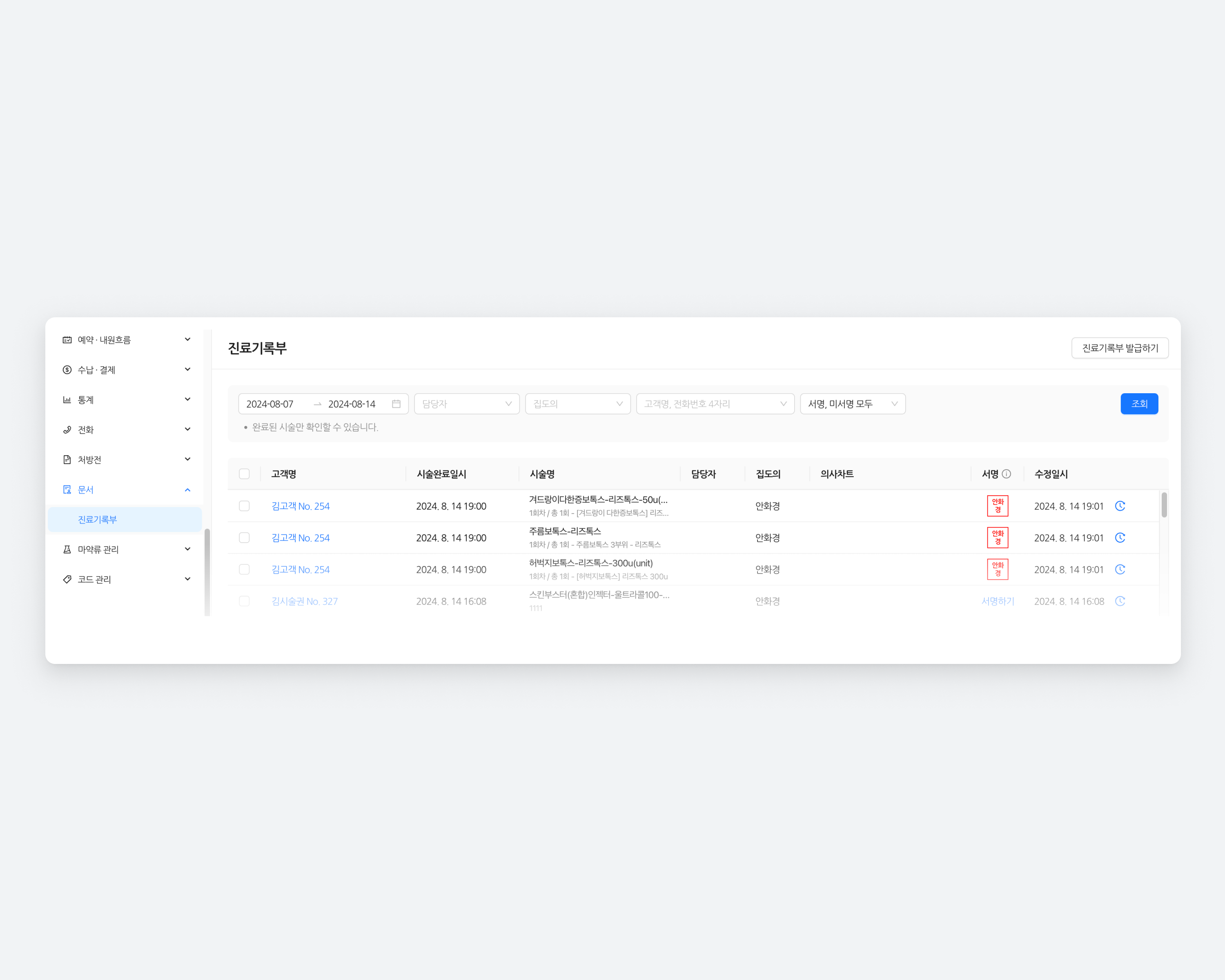Viewport: 1225px width, 980px height.
Task: Click the calendar icon beside 예약·내원흐름
Action: click(67, 340)
